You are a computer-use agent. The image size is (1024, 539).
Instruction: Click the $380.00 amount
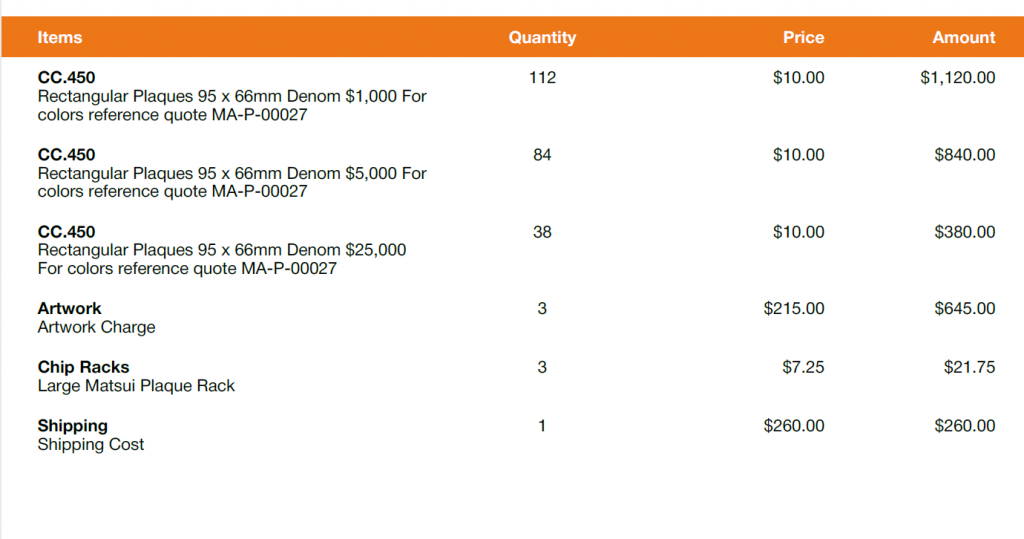(x=964, y=232)
